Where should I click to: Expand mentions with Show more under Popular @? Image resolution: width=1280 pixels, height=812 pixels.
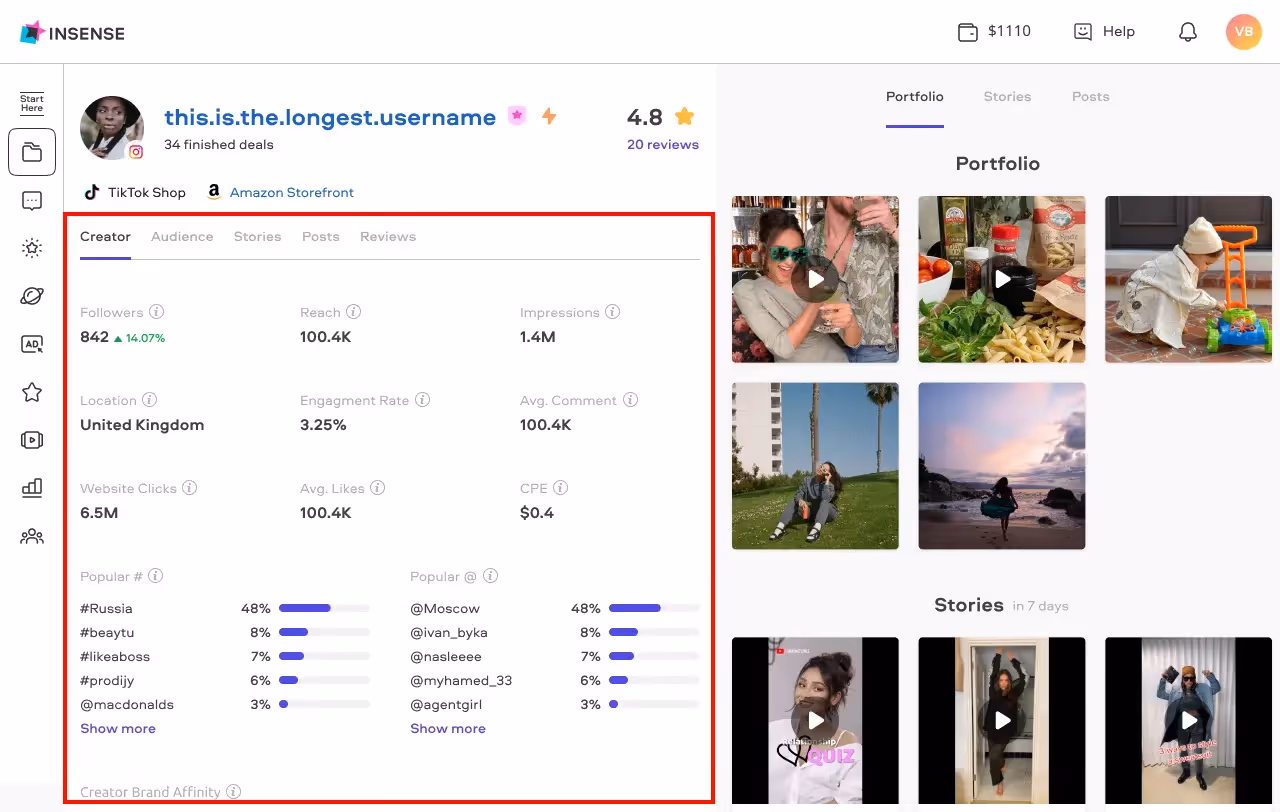[447, 728]
